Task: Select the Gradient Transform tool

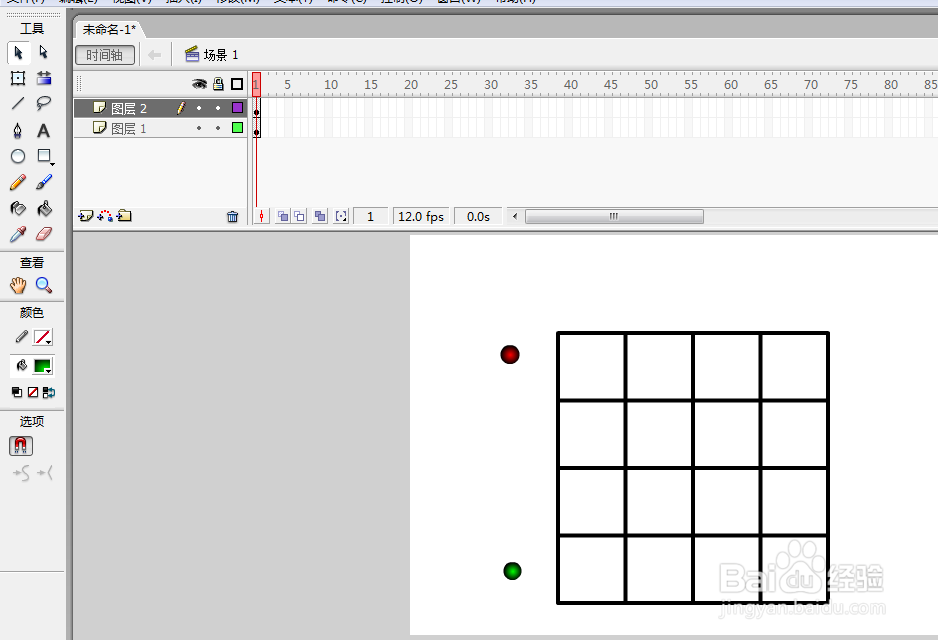Action: coord(44,78)
